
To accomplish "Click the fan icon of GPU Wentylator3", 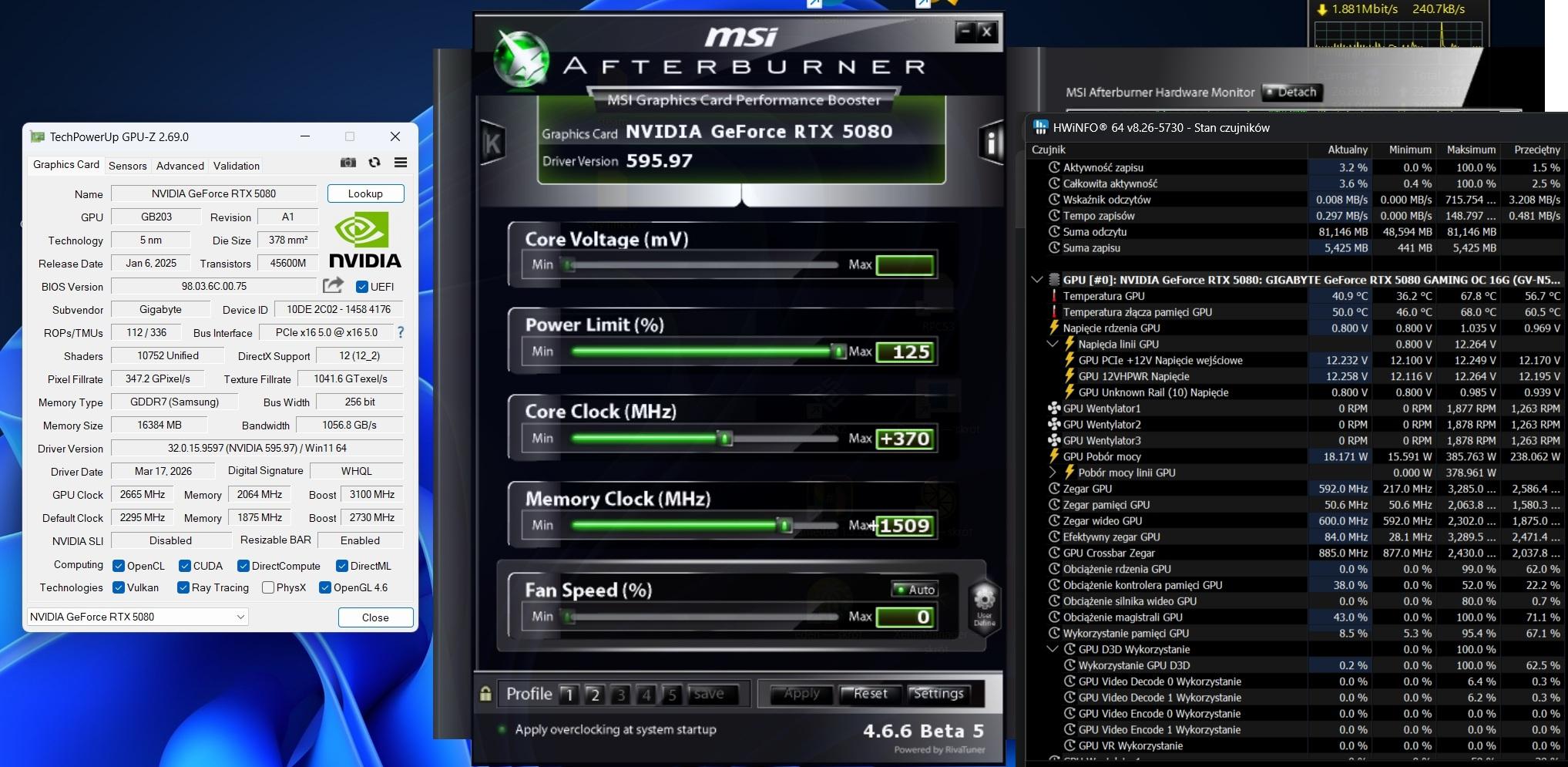I will pos(1054,441).
